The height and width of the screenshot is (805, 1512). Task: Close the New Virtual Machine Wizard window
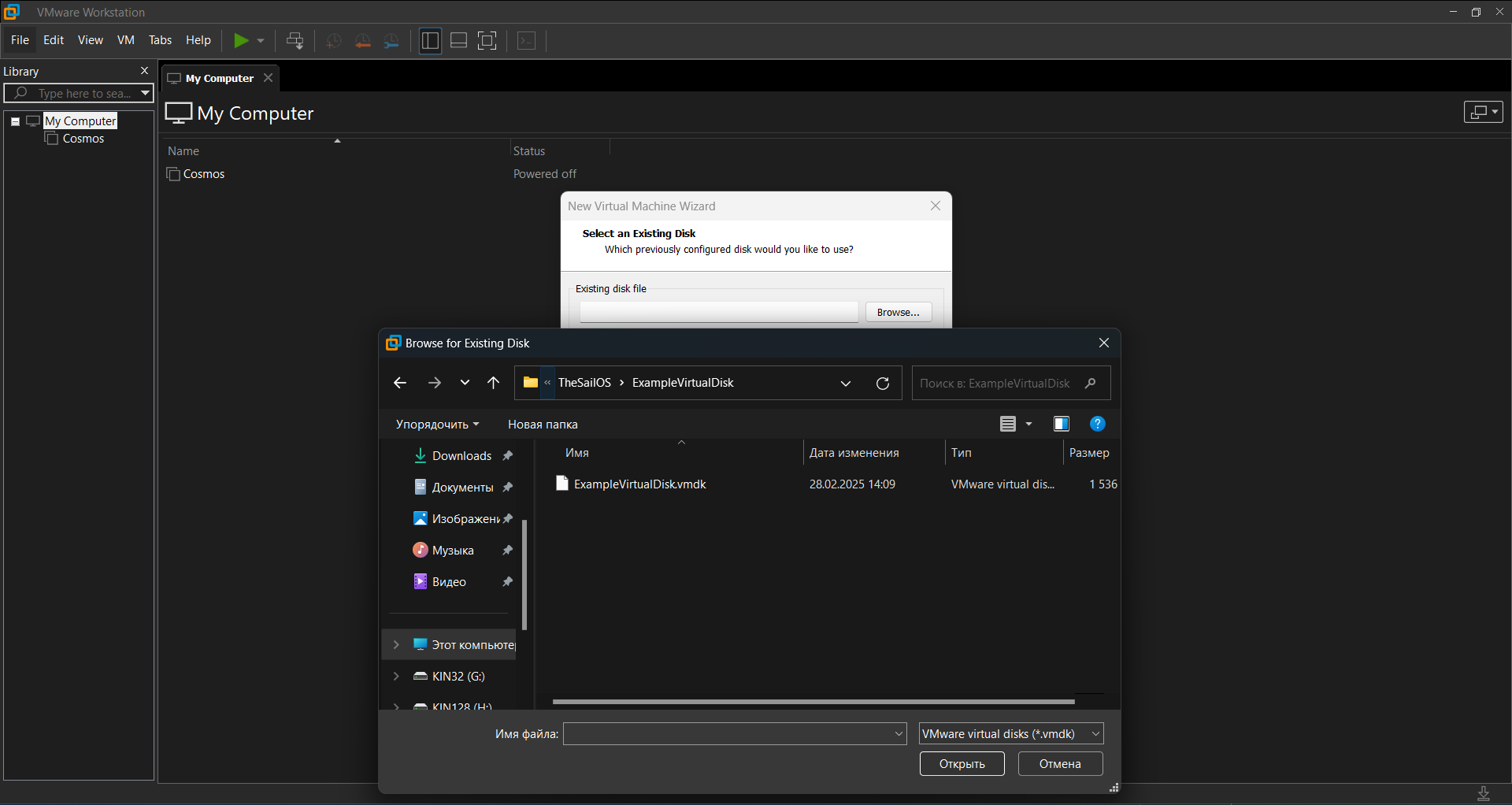click(936, 206)
